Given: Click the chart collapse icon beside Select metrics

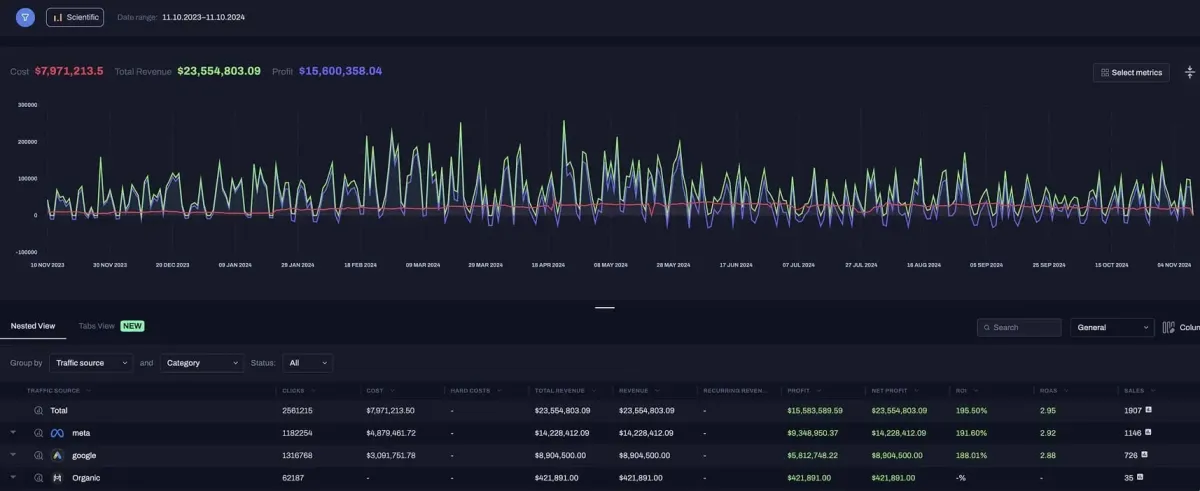Looking at the screenshot, I should [1189, 72].
